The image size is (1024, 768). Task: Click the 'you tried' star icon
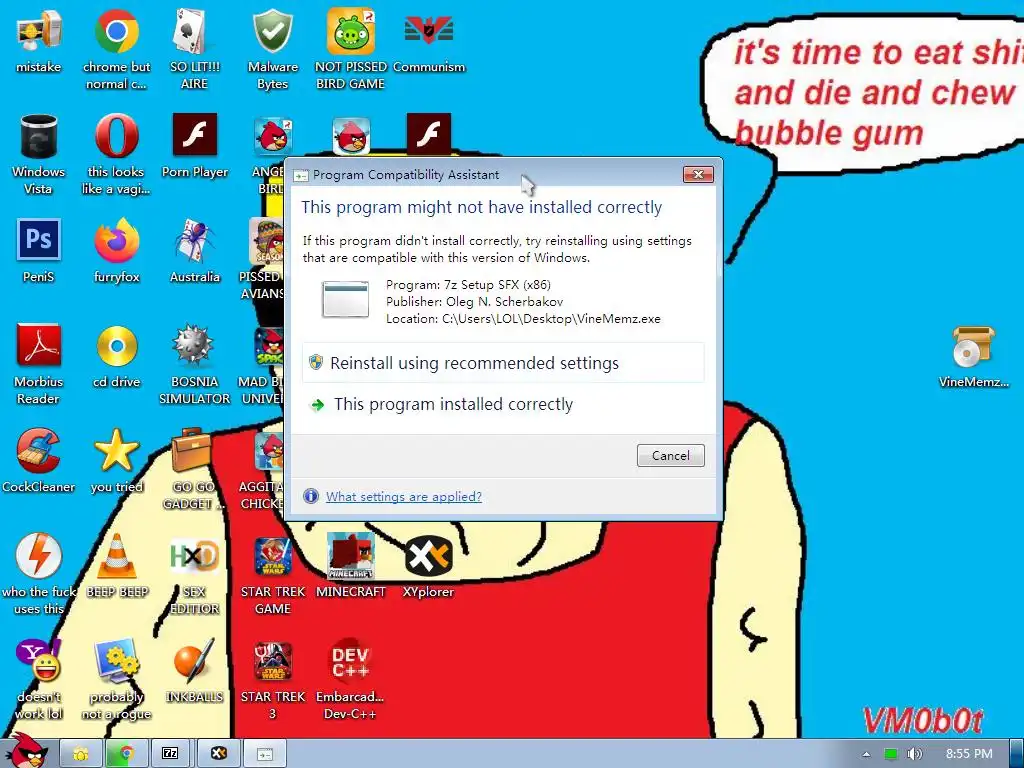coord(116,461)
